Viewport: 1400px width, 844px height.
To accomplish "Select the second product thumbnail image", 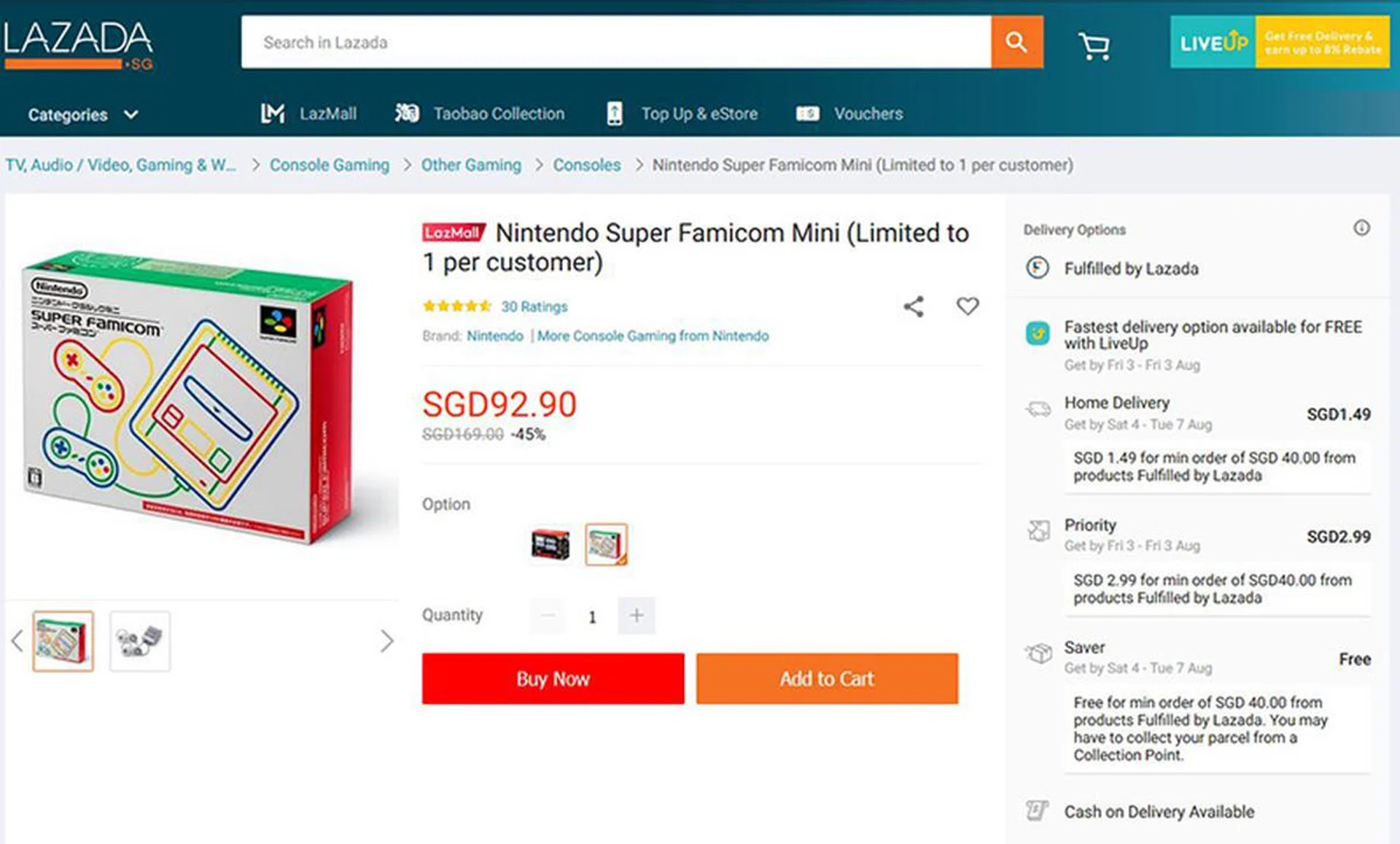I will pos(140,641).
